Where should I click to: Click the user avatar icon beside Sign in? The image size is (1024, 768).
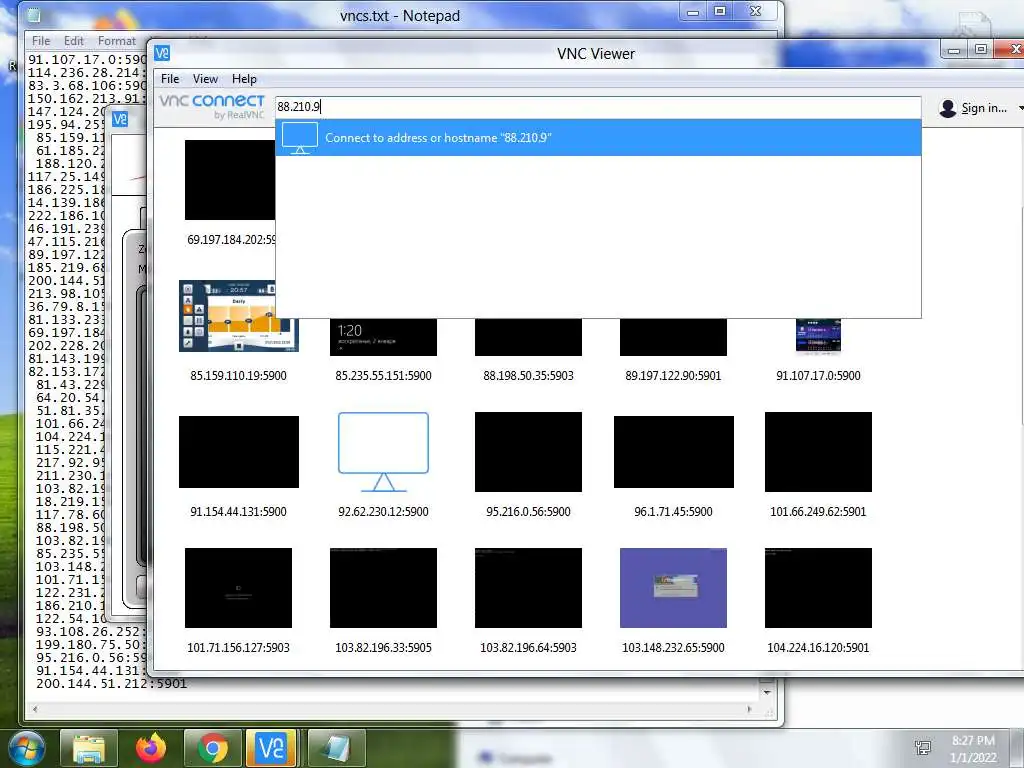tap(948, 108)
